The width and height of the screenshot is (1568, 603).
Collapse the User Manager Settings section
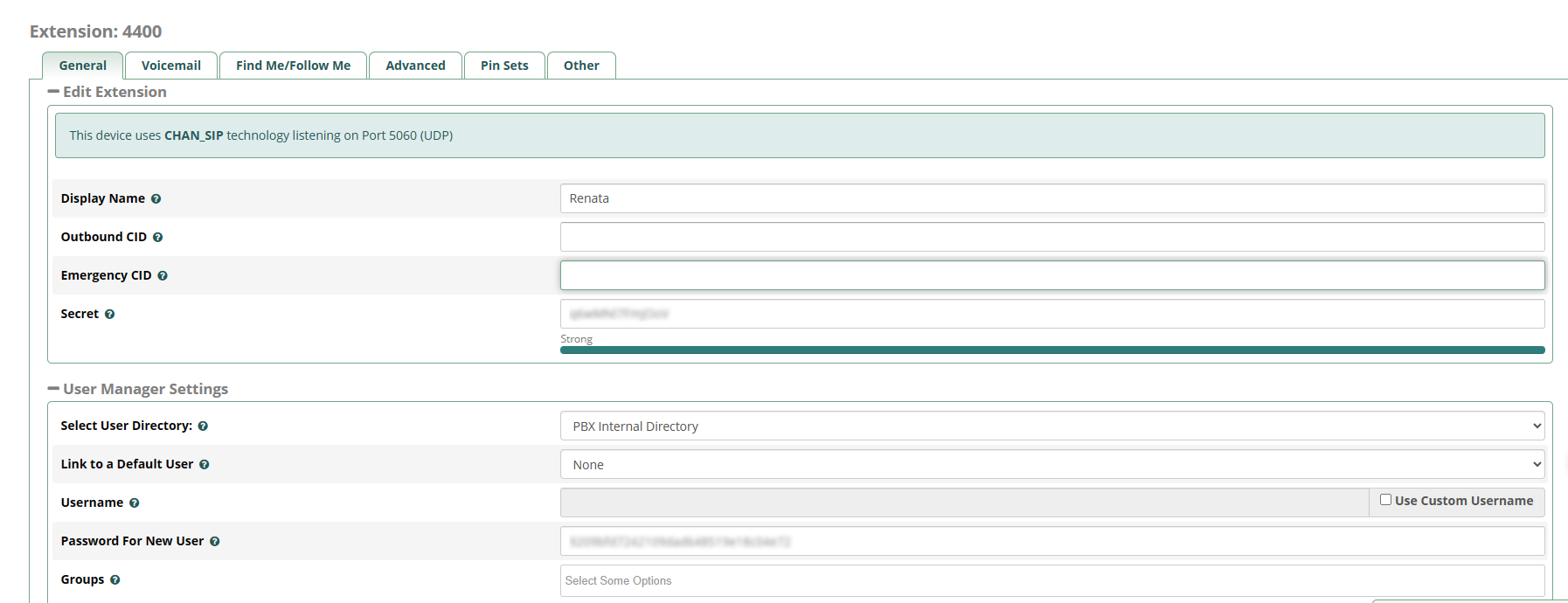point(54,389)
